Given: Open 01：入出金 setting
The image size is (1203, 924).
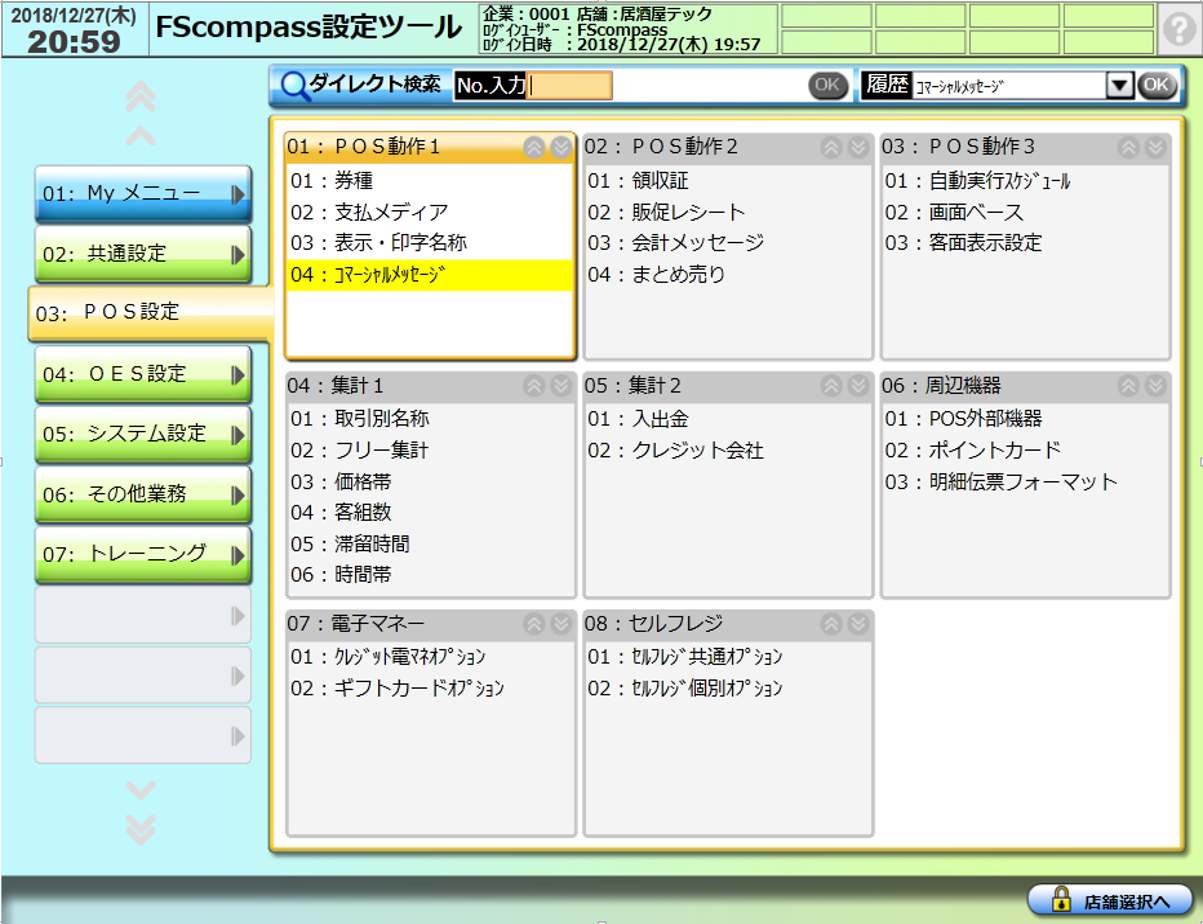Looking at the screenshot, I should pyautogui.click(x=728, y=419).
